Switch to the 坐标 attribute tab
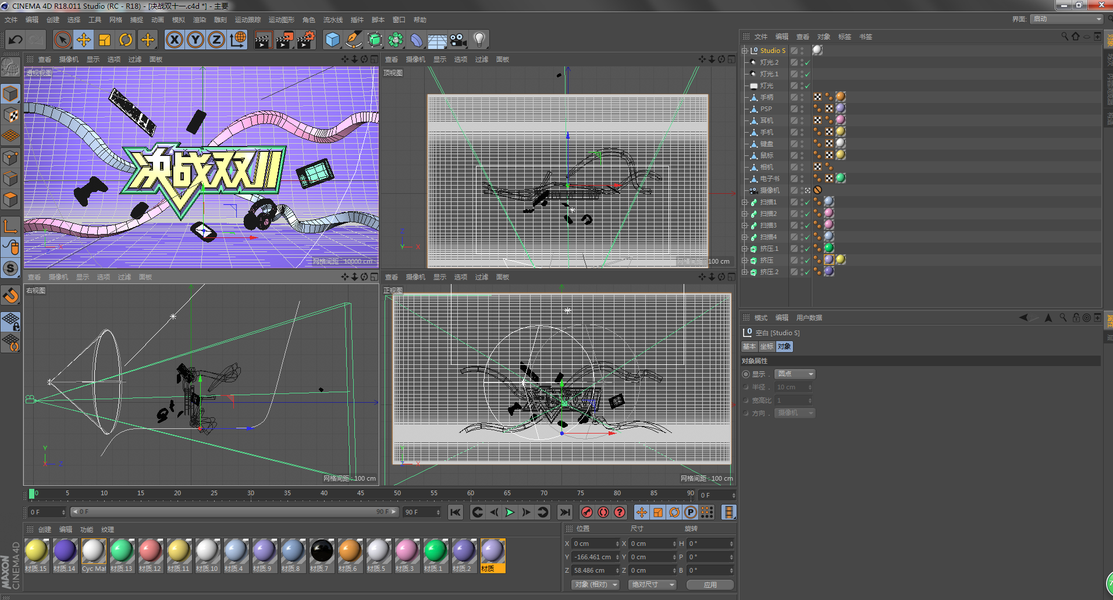 (767, 347)
